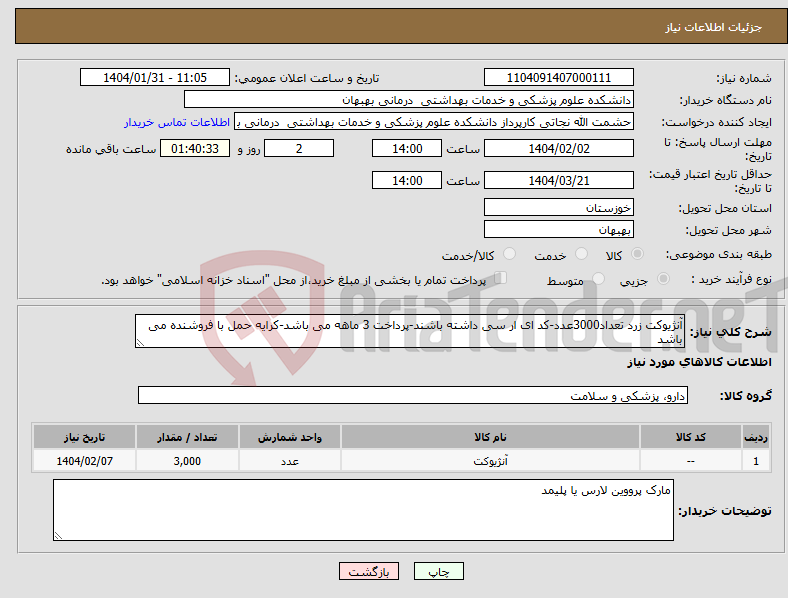
Task: Select the کالا/خدمت radio button
Action: pyautogui.click(x=510, y=254)
